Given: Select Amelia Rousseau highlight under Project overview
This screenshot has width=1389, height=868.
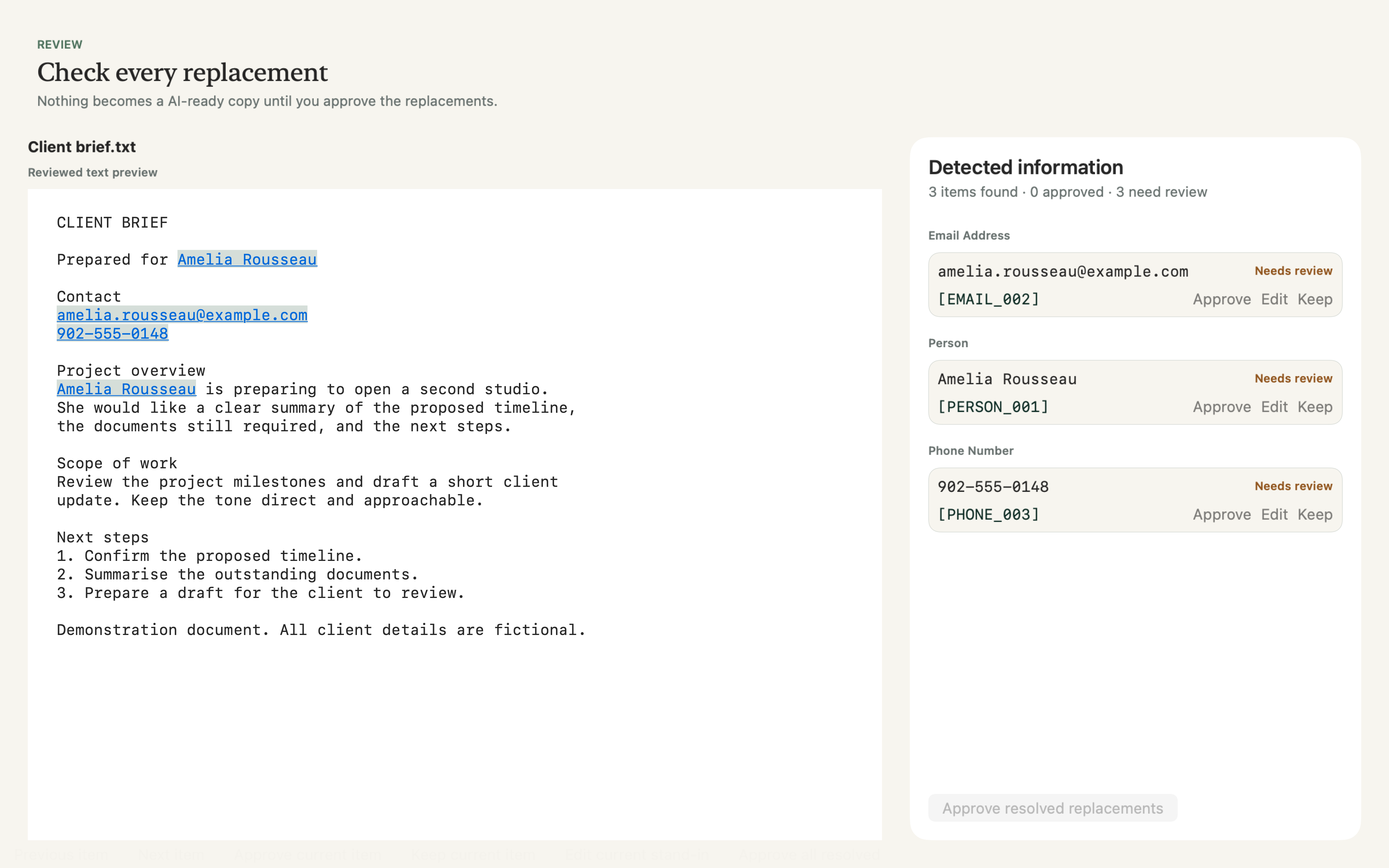Looking at the screenshot, I should (x=126, y=389).
